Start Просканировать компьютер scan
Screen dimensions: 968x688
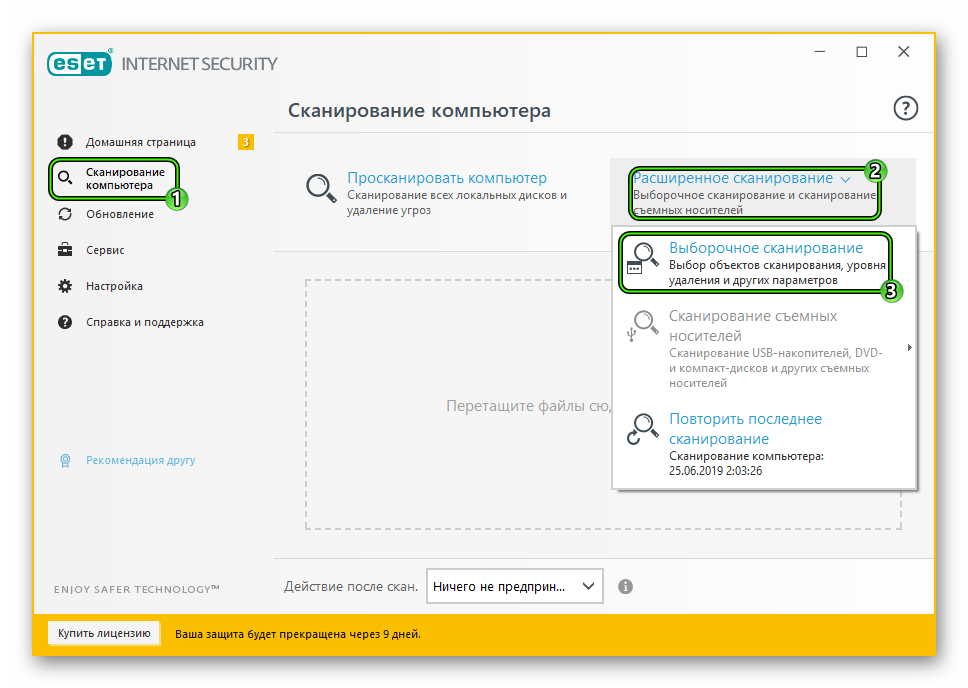point(447,178)
